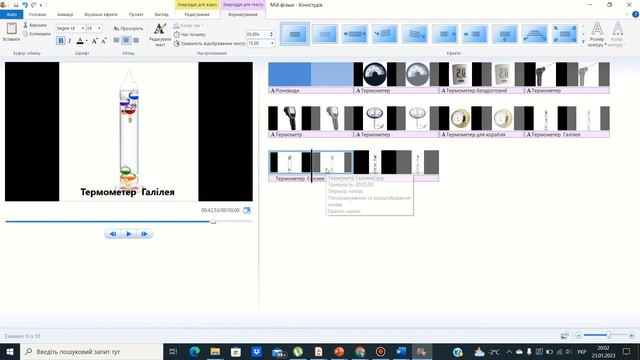640x360 pixels.
Task: Click the taskbar search box
Action: coord(91,351)
